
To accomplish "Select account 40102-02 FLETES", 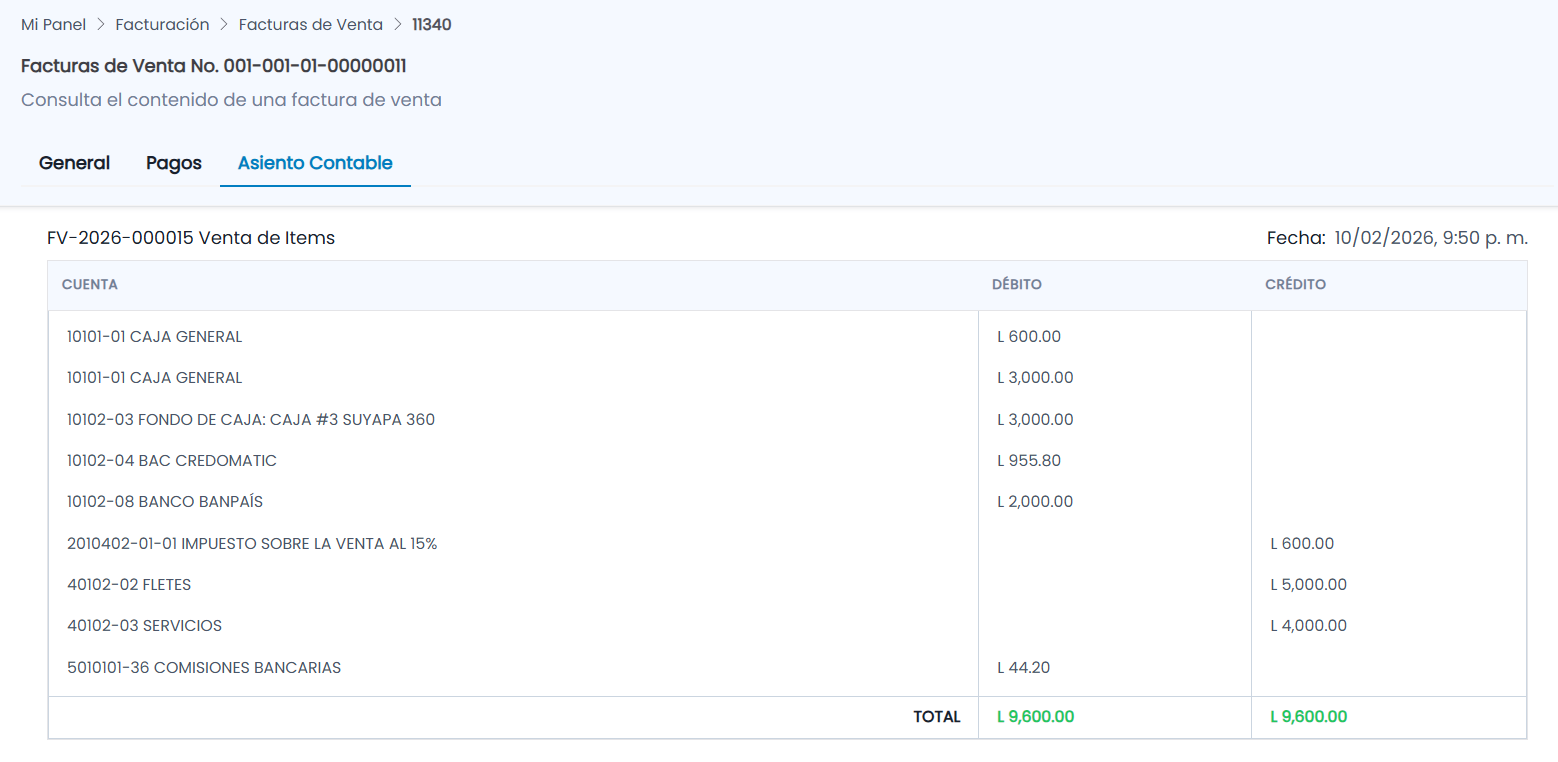I will pos(129,585).
